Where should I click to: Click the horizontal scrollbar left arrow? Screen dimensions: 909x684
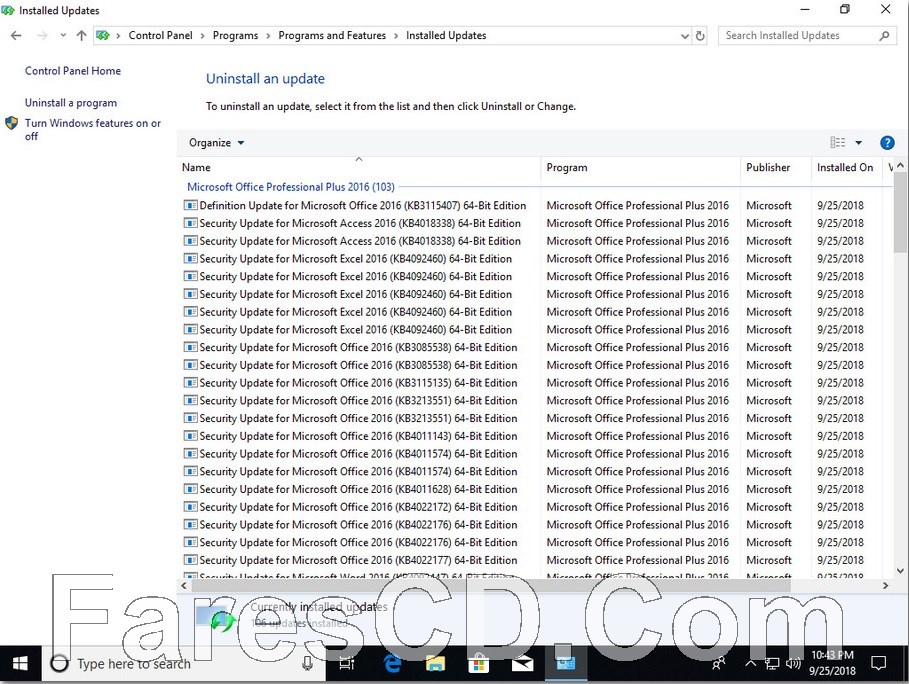184,585
